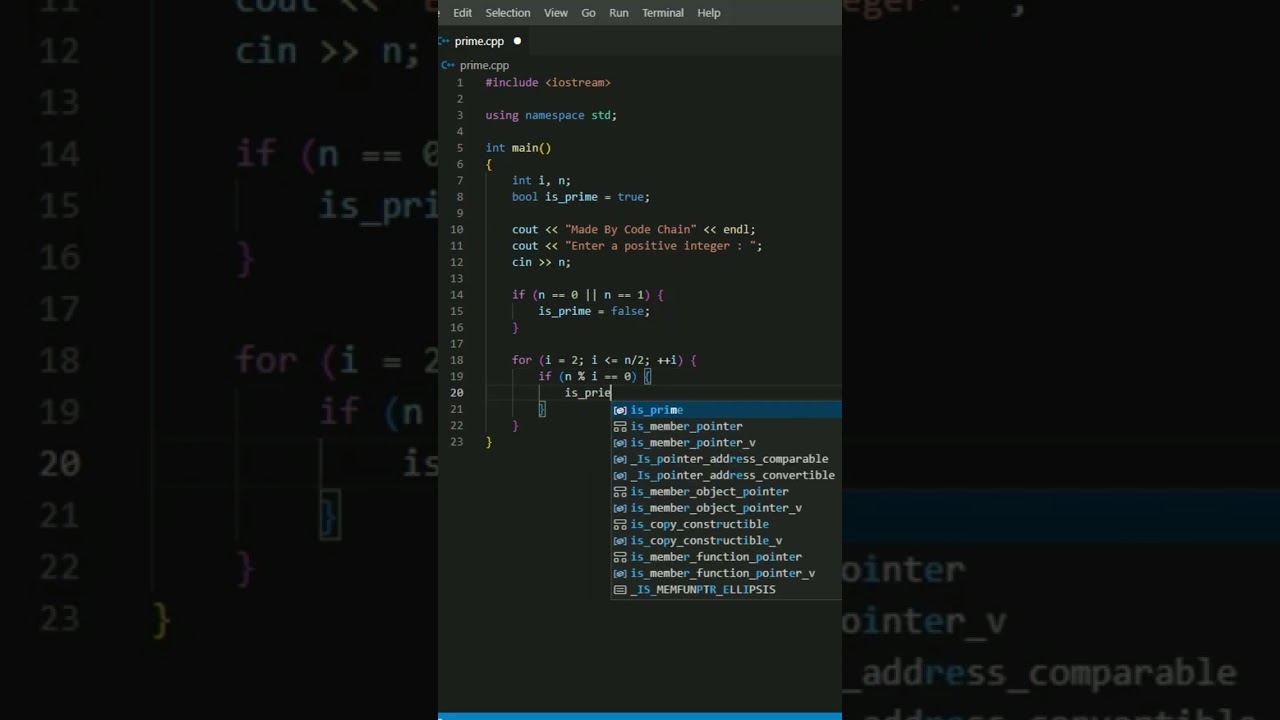The width and height of the screenshot is (1280, 720).
Task: Choose is_prime autocomplete suggestion
Action: pos(726,410)
